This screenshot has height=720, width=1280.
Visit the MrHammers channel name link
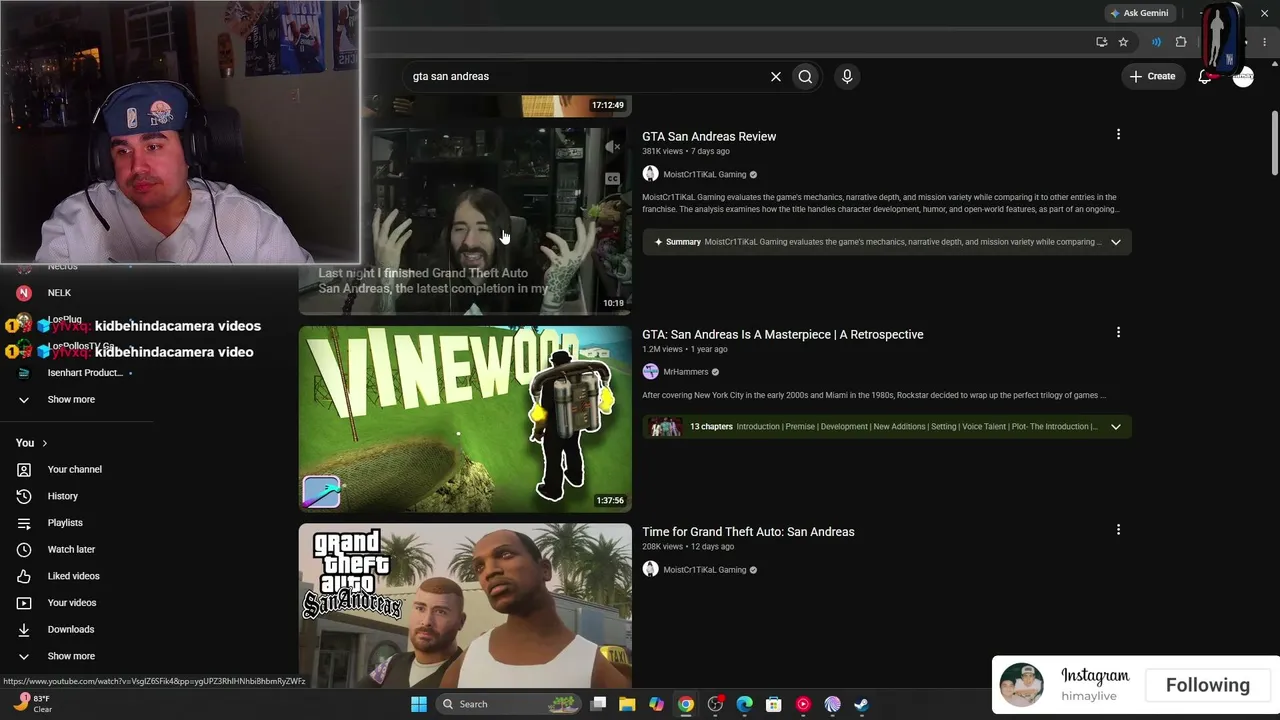pyautogui.click(x=686, y=372)
